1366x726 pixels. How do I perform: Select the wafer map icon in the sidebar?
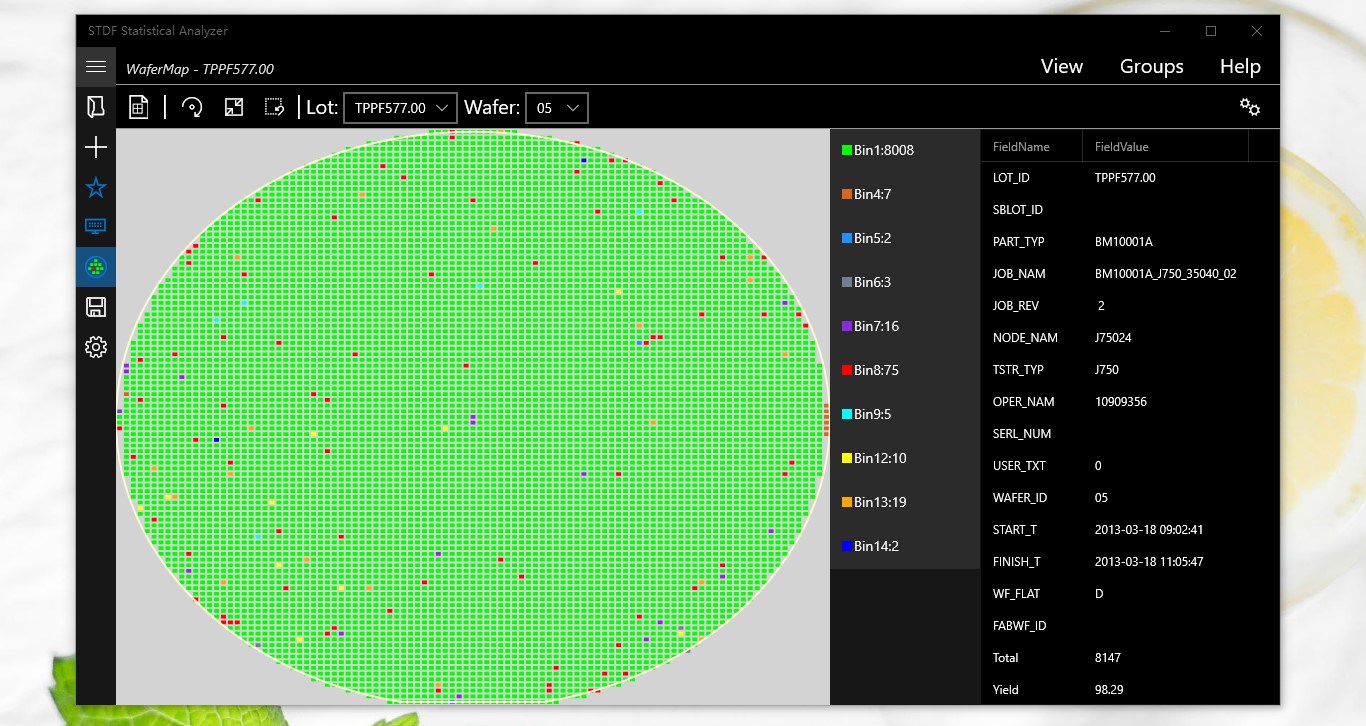point(96,267)
